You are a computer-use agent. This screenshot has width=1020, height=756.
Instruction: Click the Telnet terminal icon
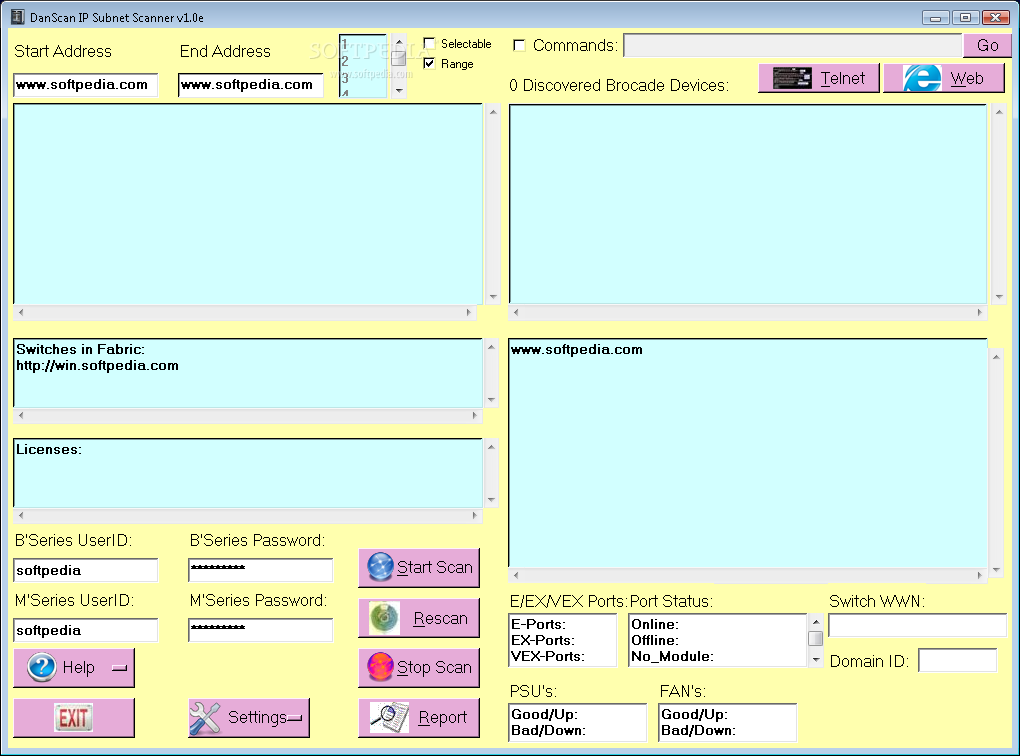[791, 78]
